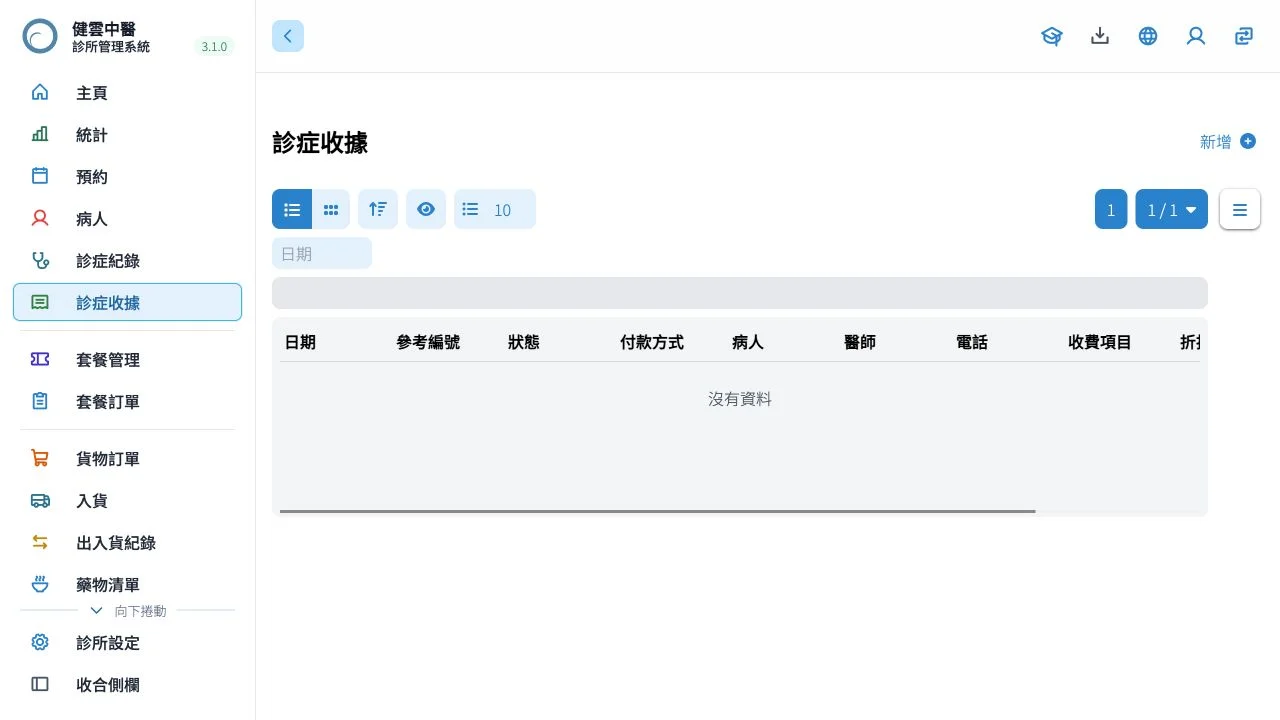Click 向下捲動 scroll-down expander

coord(128,610)
